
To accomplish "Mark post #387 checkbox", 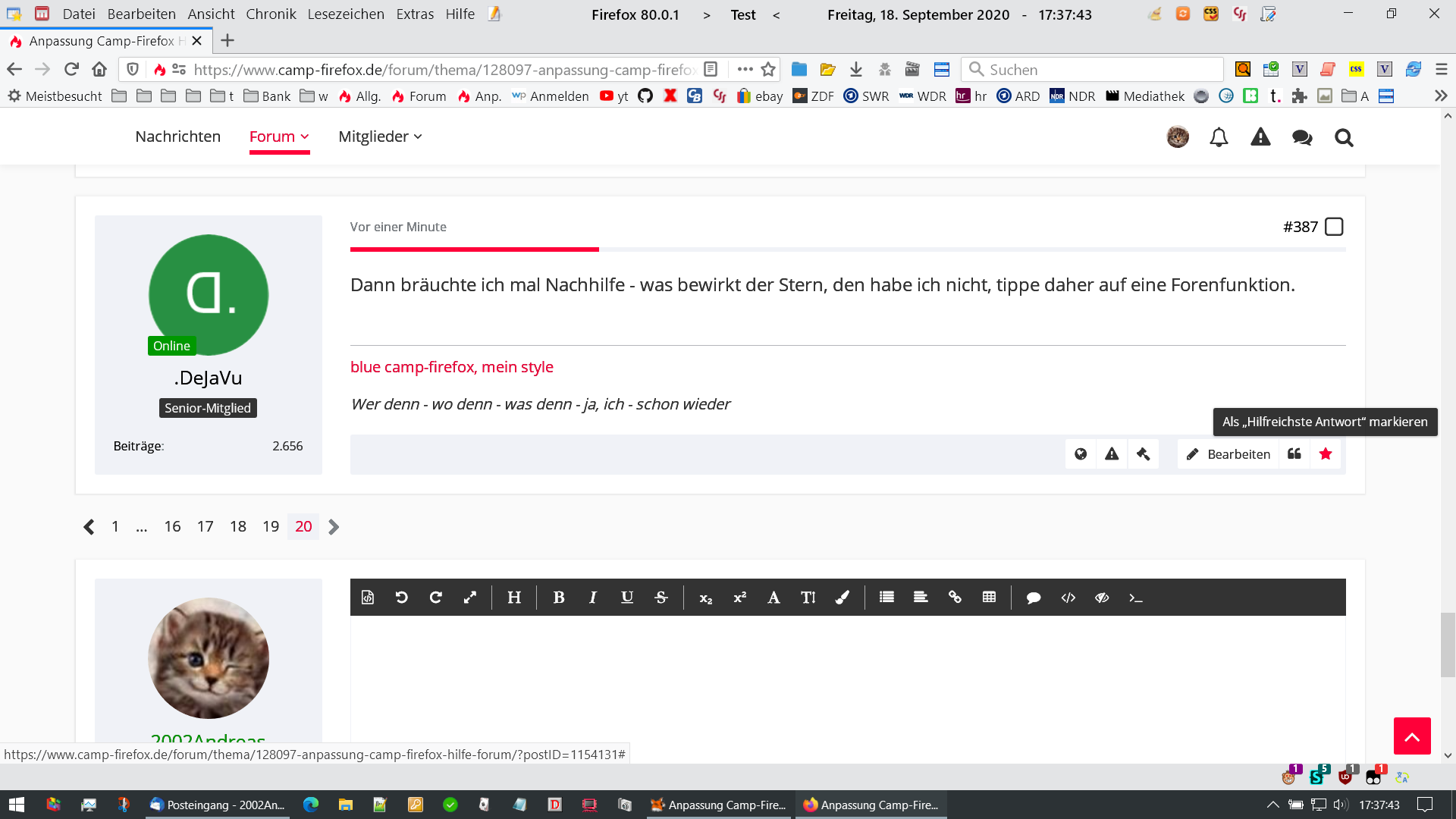I will (x=1334, y=227).
